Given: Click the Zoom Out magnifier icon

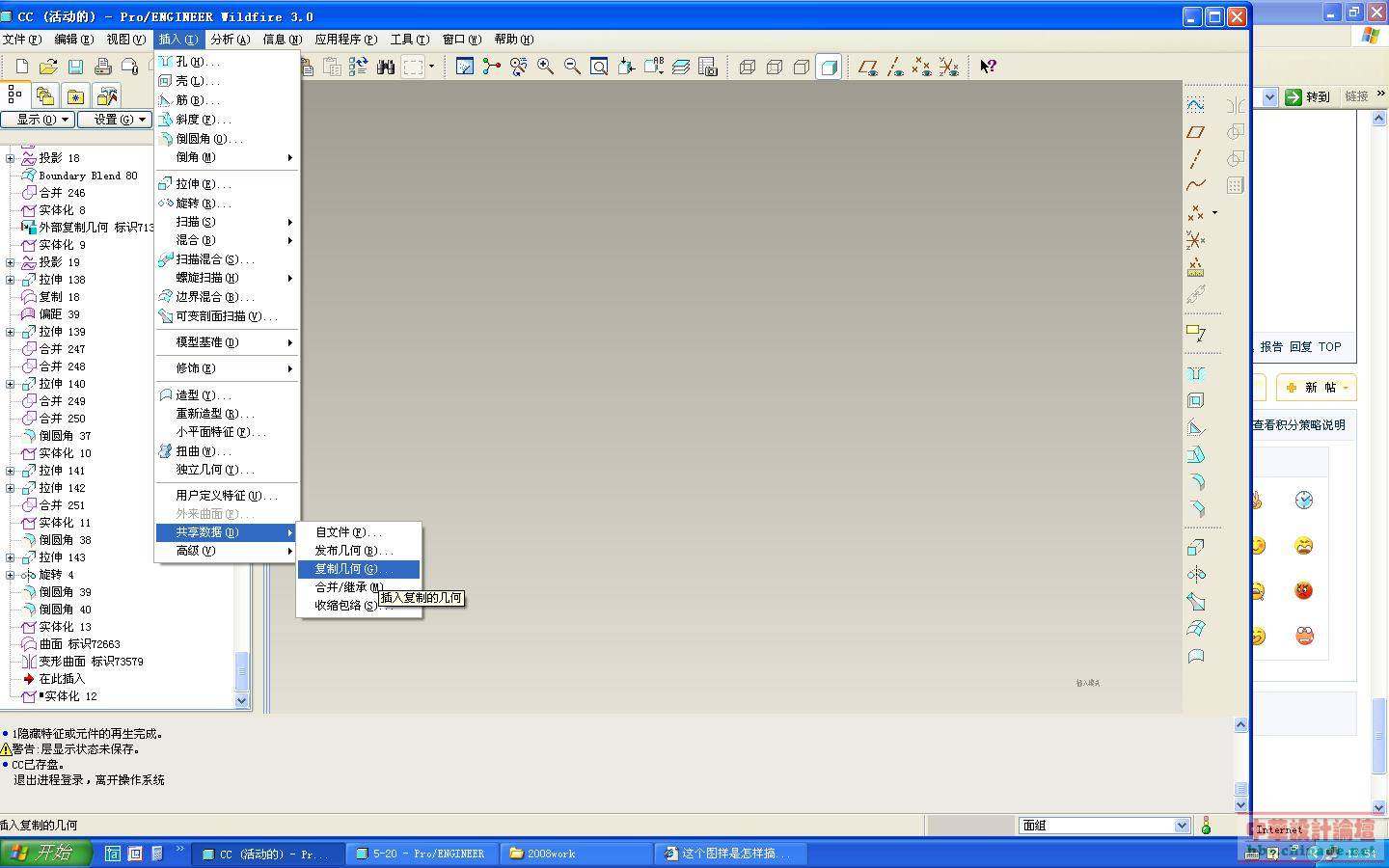Looking at the screenshot, I should coord(572,67).
